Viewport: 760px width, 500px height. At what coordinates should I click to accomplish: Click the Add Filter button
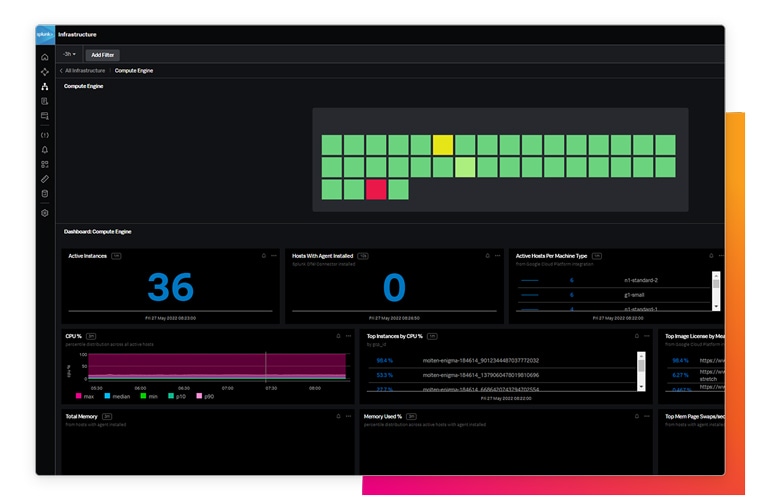pyautogui.click(x=103, y=55)
